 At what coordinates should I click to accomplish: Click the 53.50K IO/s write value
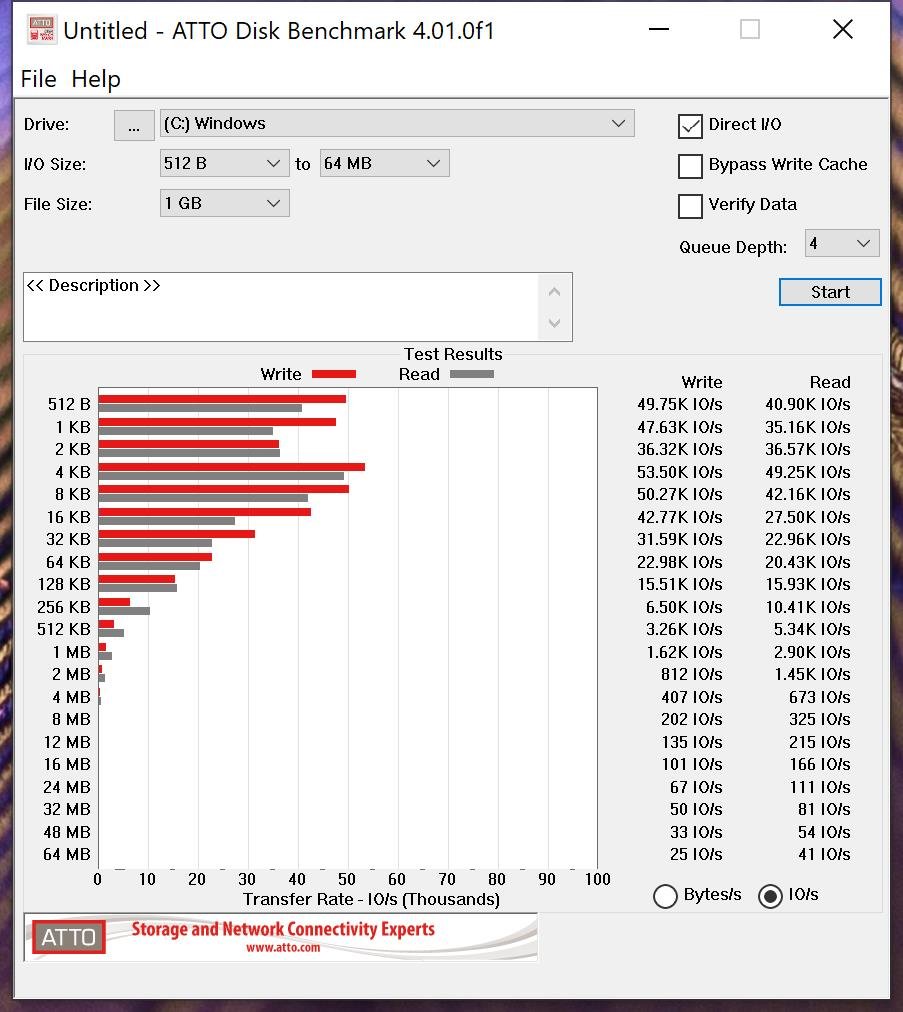tap(680, 472)
